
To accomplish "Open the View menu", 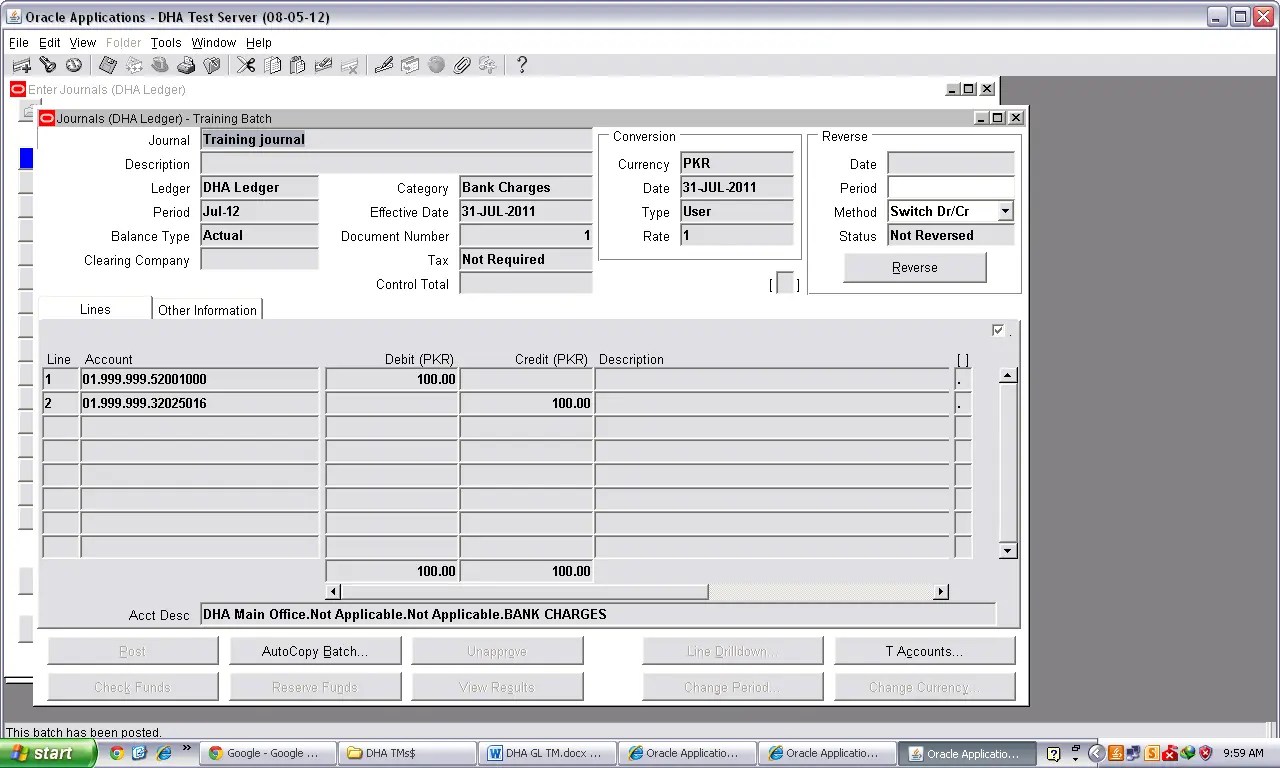I will pyautogui.click(x=83, y=43).
